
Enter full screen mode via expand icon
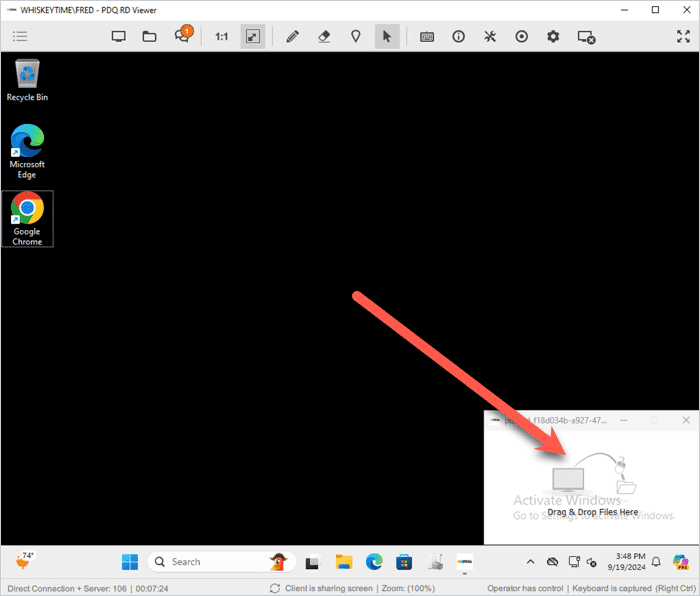point(683,36)
